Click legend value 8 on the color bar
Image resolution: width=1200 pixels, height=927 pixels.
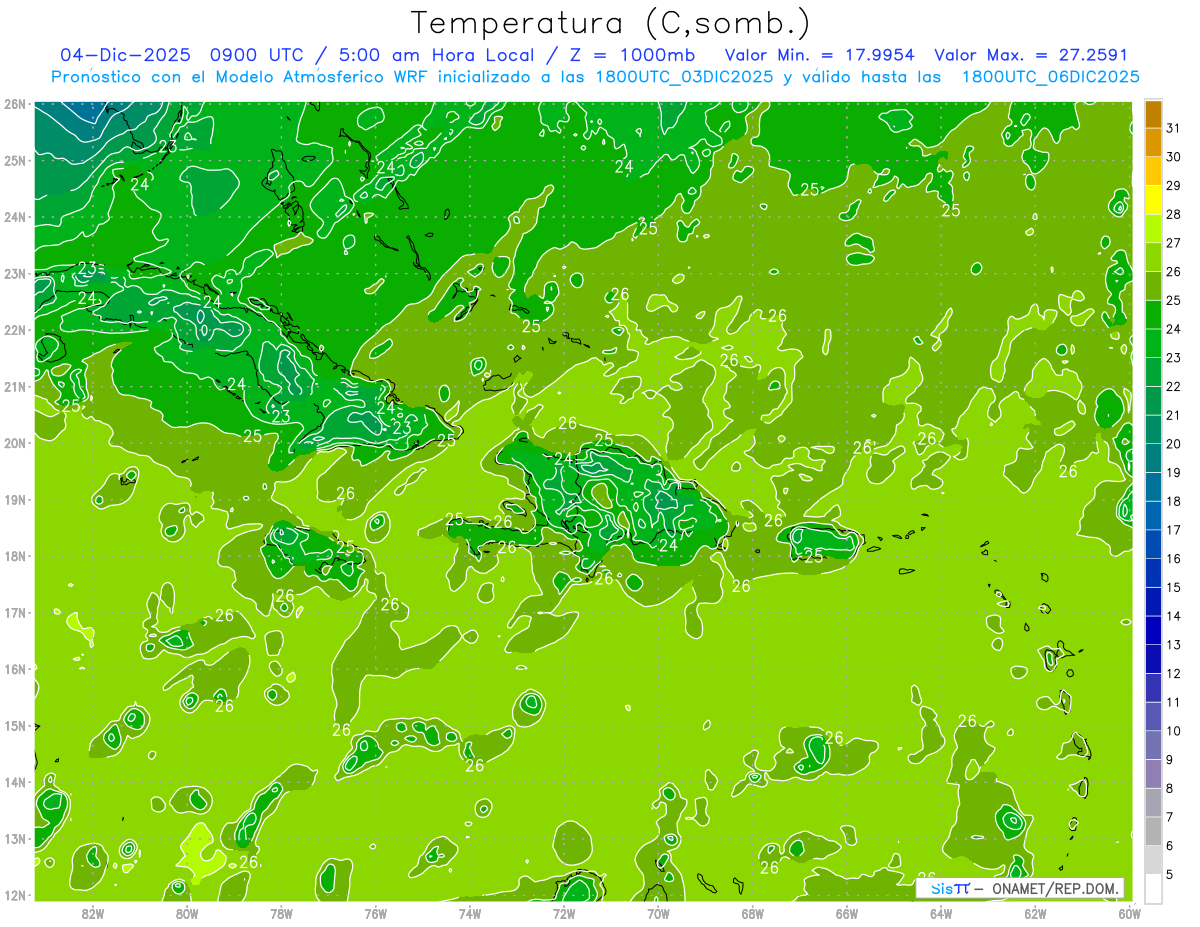(x=1169, y=788)
